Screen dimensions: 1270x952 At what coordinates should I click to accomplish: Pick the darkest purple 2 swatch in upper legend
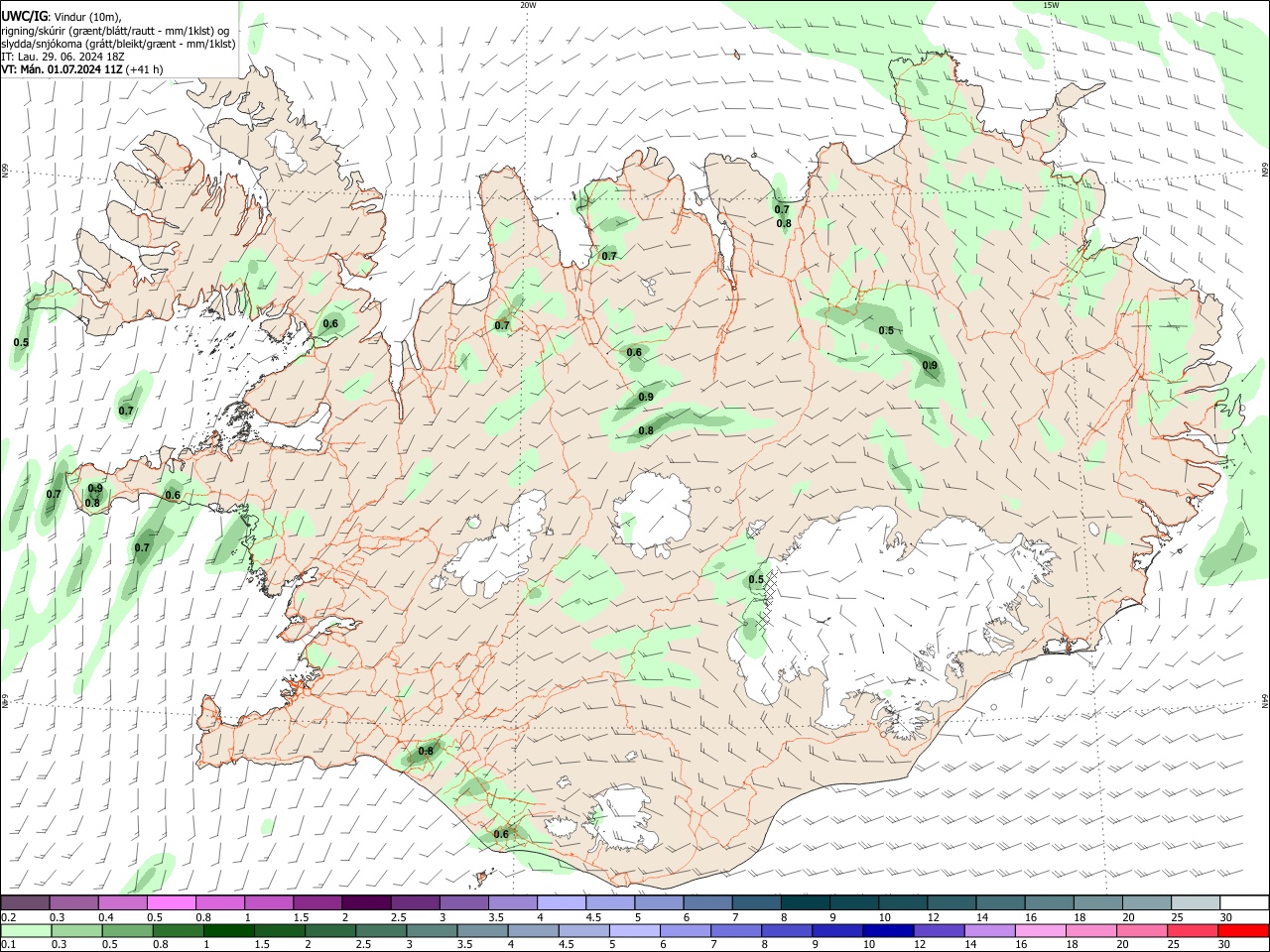(x=366, y=902)
